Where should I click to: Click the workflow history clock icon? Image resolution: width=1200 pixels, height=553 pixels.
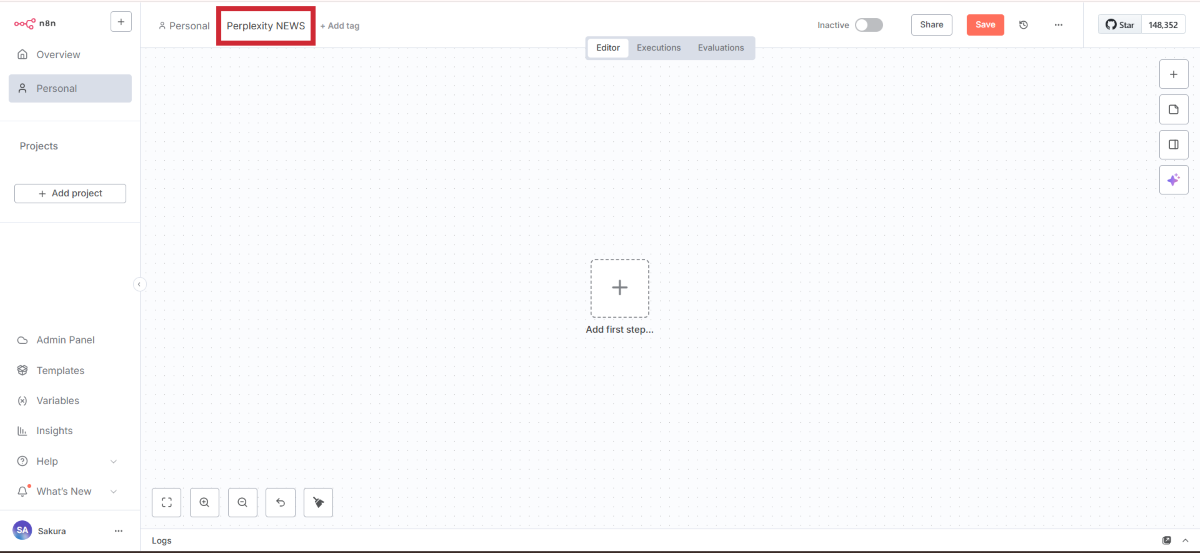[1023, 25]
